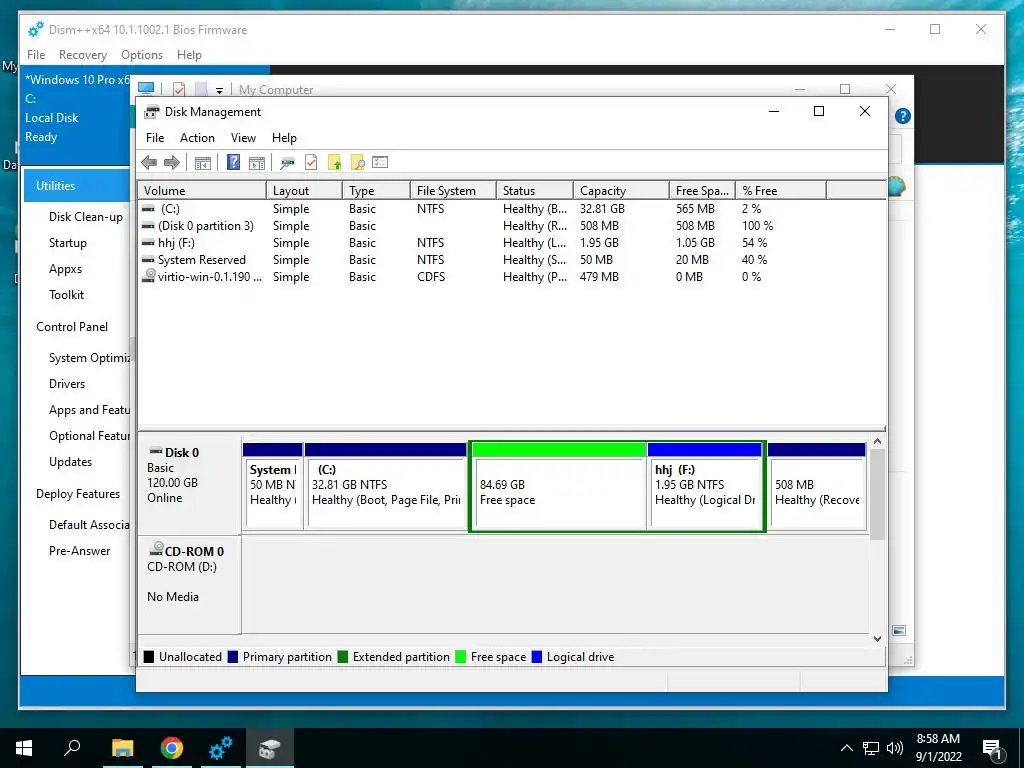Screen dimensions: 1024x768
Task: Open Pre-Answer in Dism++ sidebar
Action: tap(79, 551)
